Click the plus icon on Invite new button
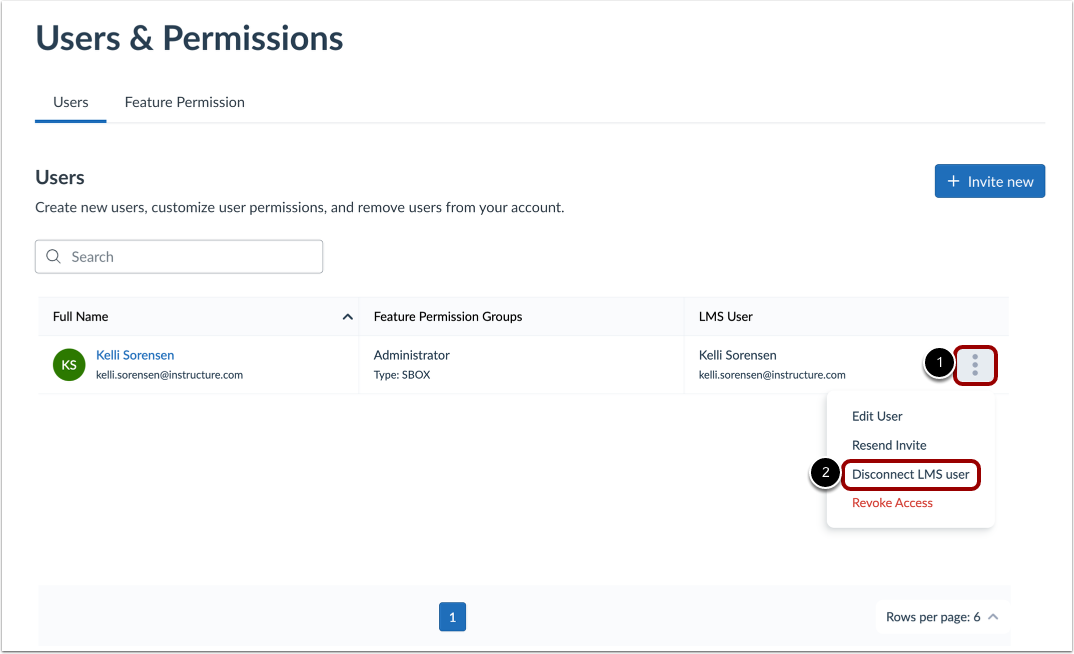This screenshot has height=654, width=1074. pos(952,181)
